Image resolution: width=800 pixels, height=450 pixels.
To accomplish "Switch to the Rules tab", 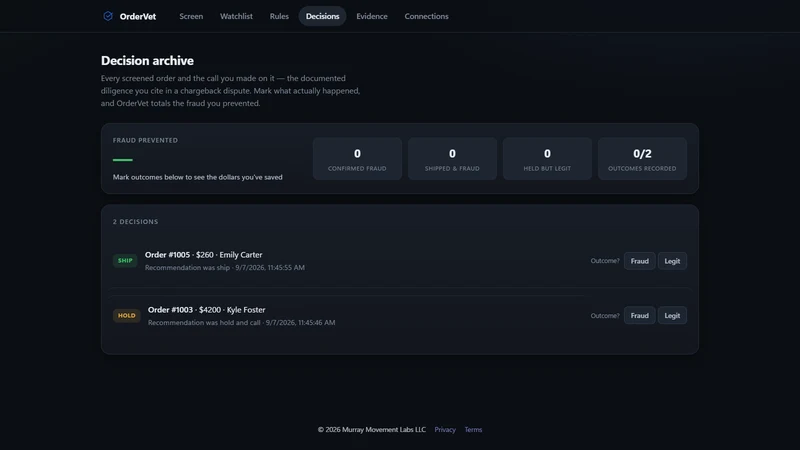I will coord(279,16).
